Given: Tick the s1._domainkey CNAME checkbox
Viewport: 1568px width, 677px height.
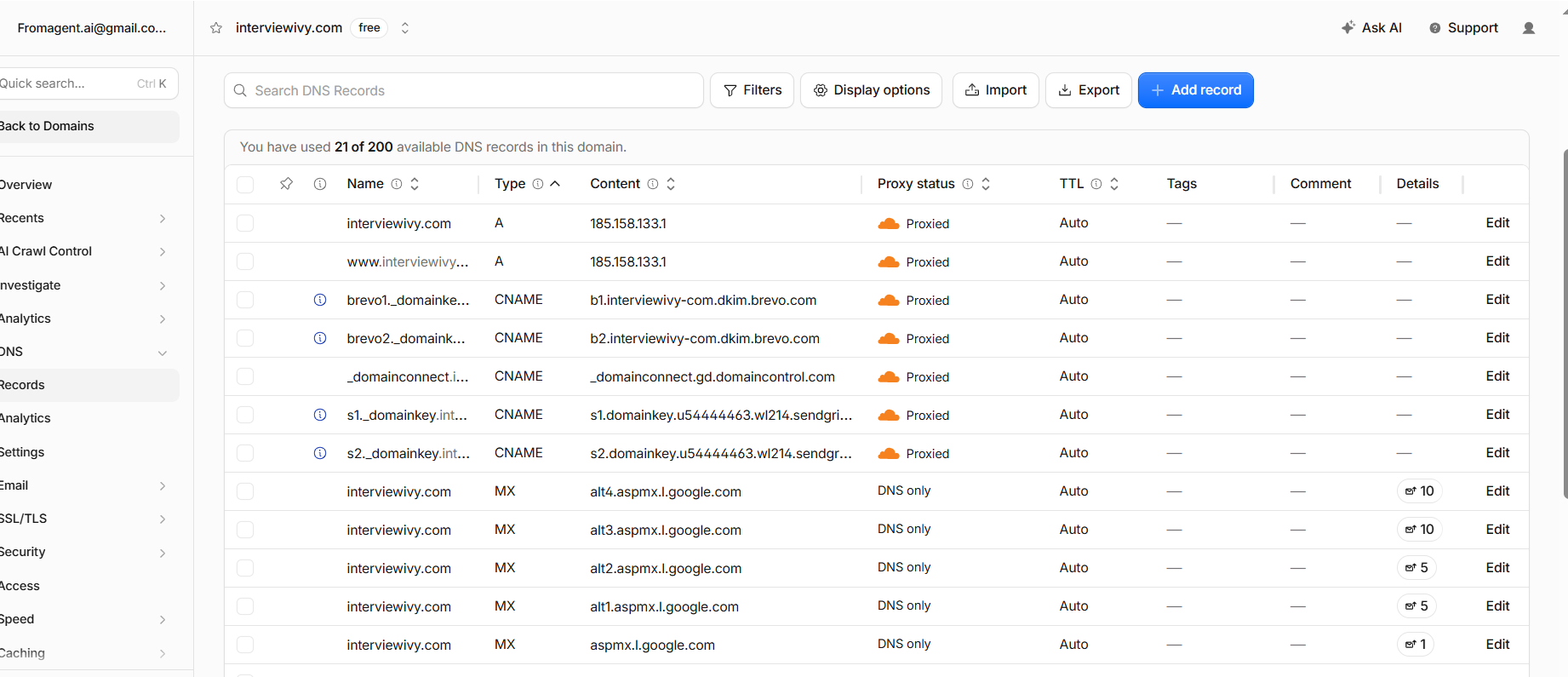Looking at the screenshot, I should click(245, 415).
